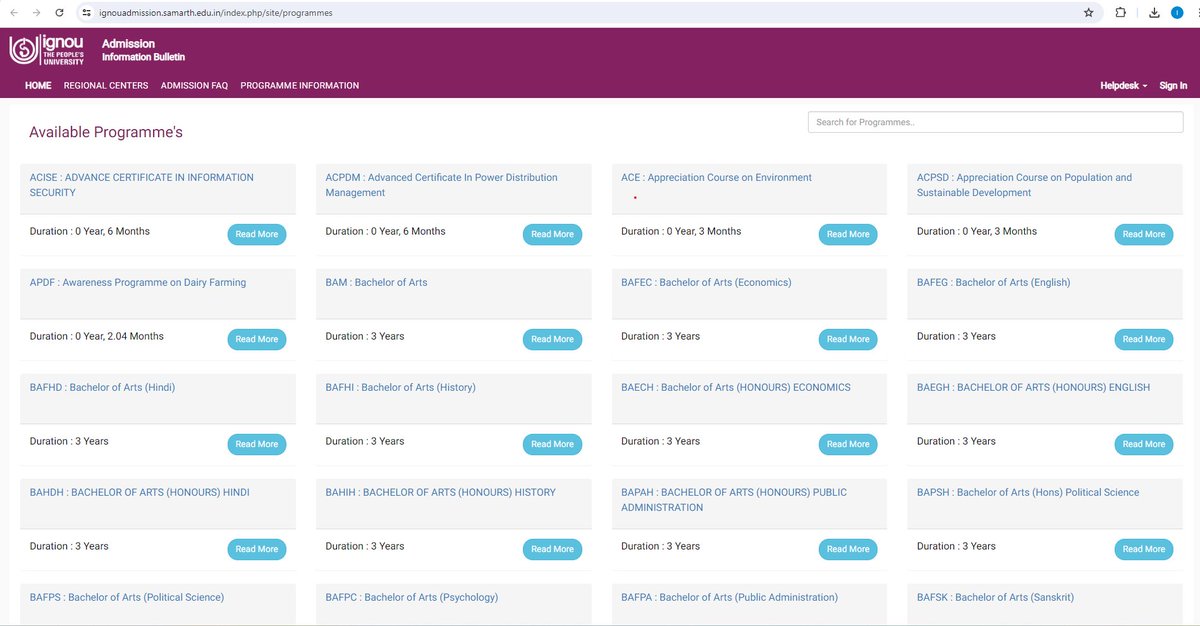The height and width of the screenshot is (626, 1200).
Task: Open BAFHD Bachelor of Arts (Hindi)
Action: [x=102, y=388]
